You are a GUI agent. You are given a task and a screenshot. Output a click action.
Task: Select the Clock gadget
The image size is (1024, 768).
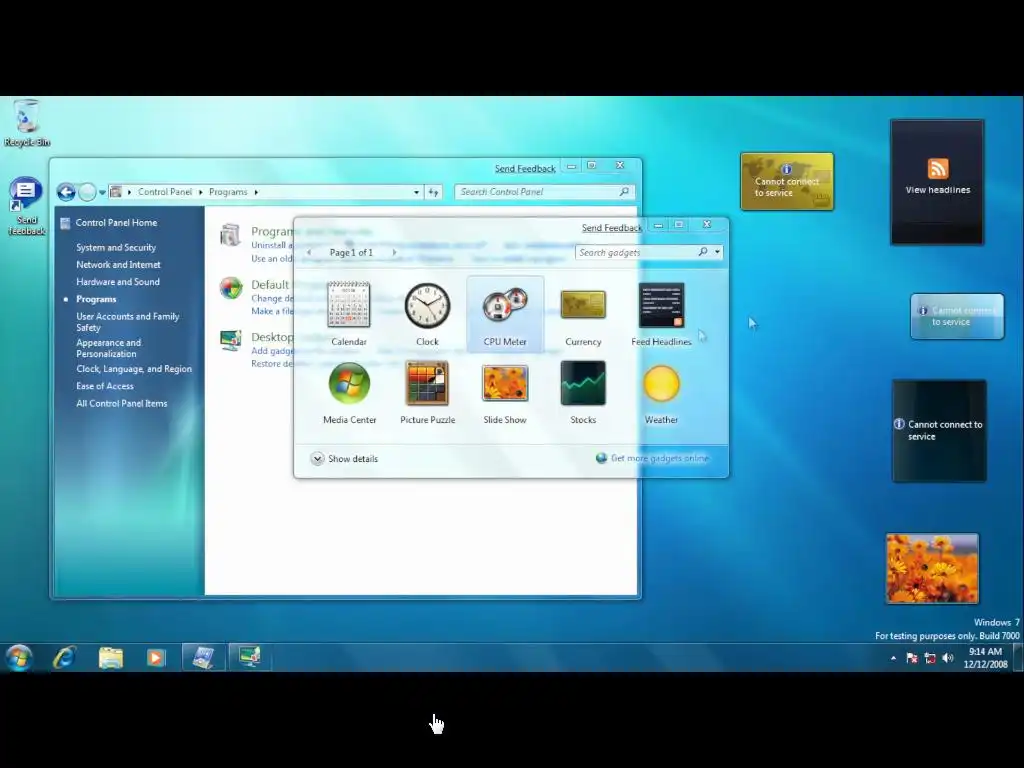point(427,313)
